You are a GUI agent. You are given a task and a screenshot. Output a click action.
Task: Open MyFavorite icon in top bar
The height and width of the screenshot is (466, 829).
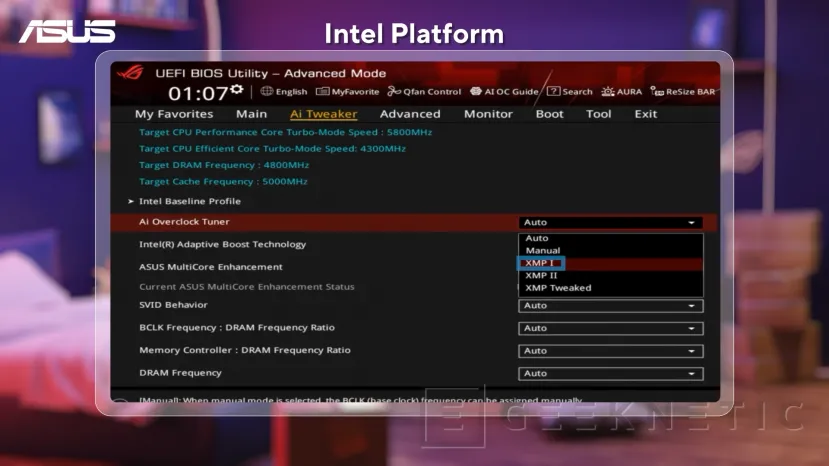click(x=322, y=92)
